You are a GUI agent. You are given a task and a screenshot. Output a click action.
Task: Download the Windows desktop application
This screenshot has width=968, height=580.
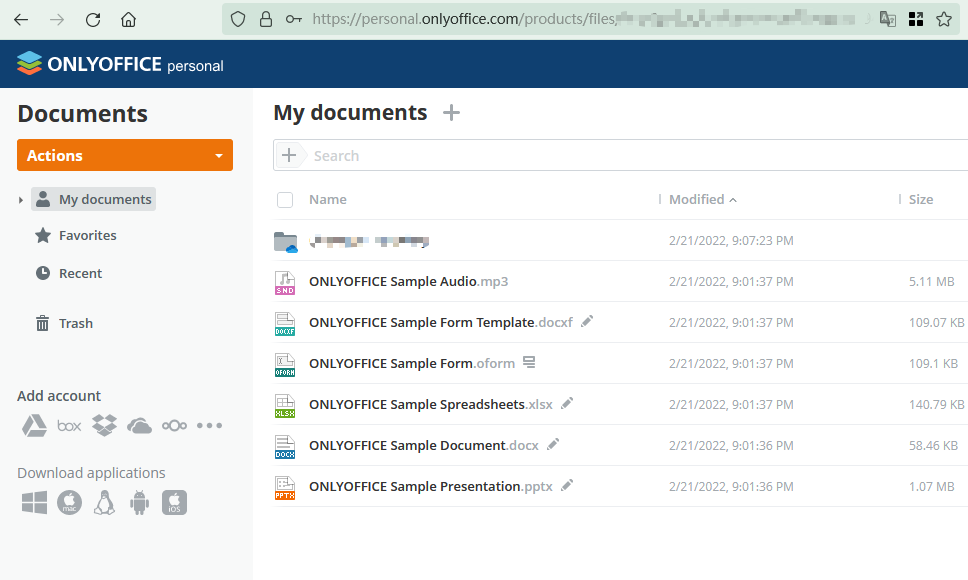34,503
